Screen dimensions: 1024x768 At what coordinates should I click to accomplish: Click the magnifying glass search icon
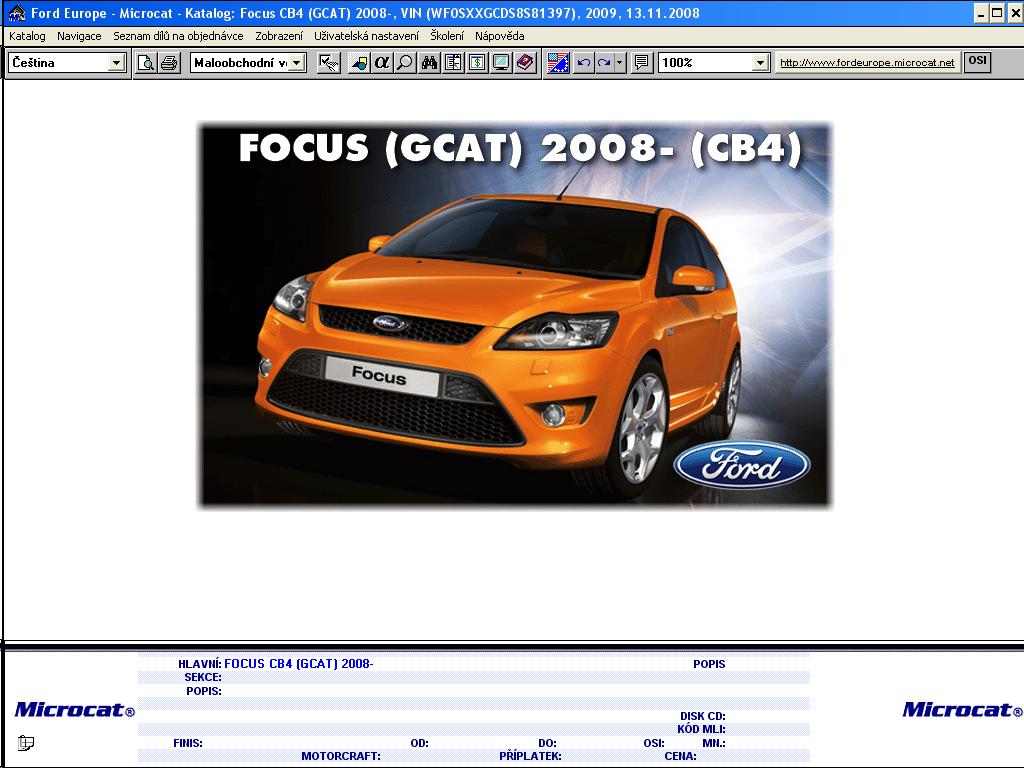[x=404, y=63]
